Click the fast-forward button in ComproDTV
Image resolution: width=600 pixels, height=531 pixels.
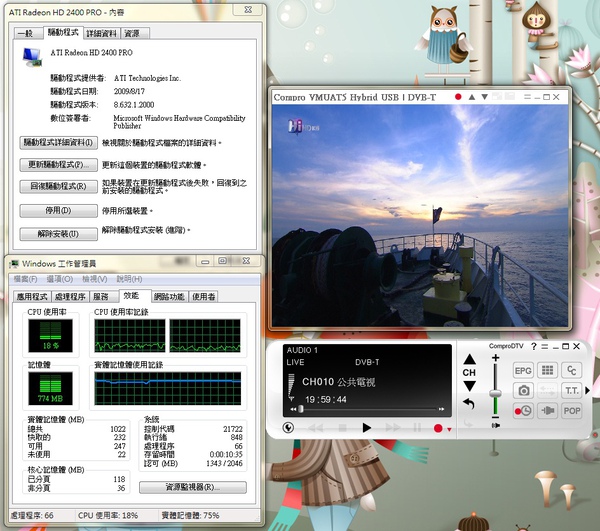tap(393, 427)
